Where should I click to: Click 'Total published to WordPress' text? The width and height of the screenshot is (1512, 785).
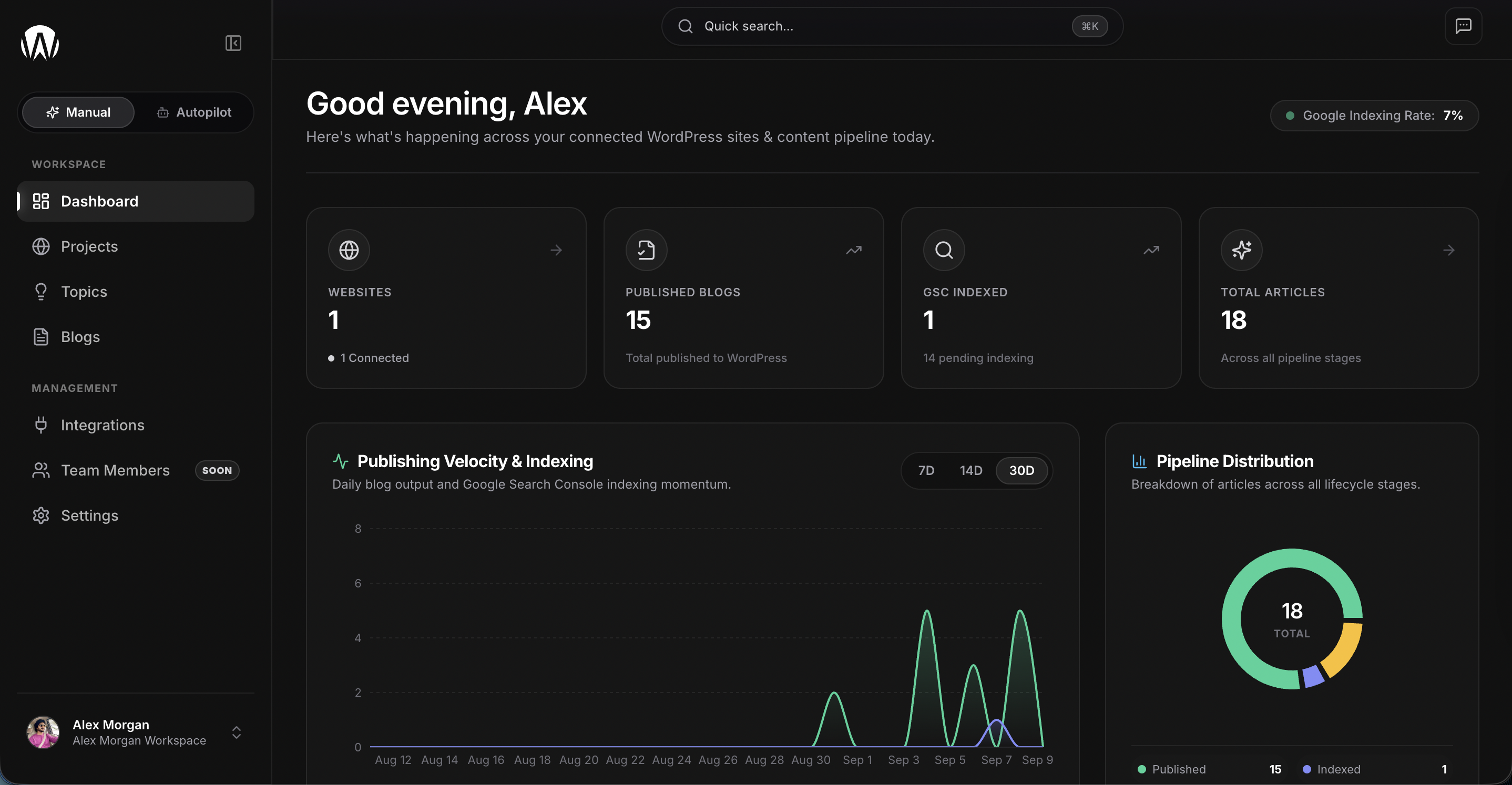pyautogui.click(x=706, y=358)
